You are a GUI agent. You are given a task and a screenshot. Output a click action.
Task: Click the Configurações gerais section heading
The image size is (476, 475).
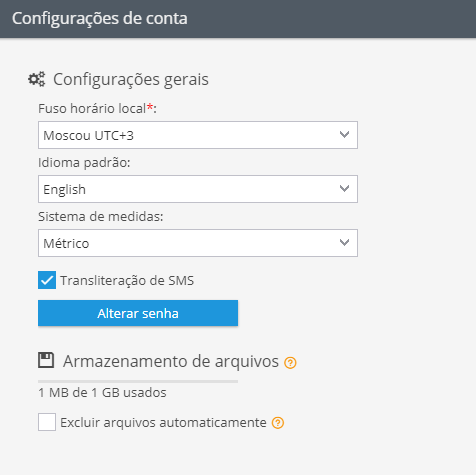tap(131, 80)
